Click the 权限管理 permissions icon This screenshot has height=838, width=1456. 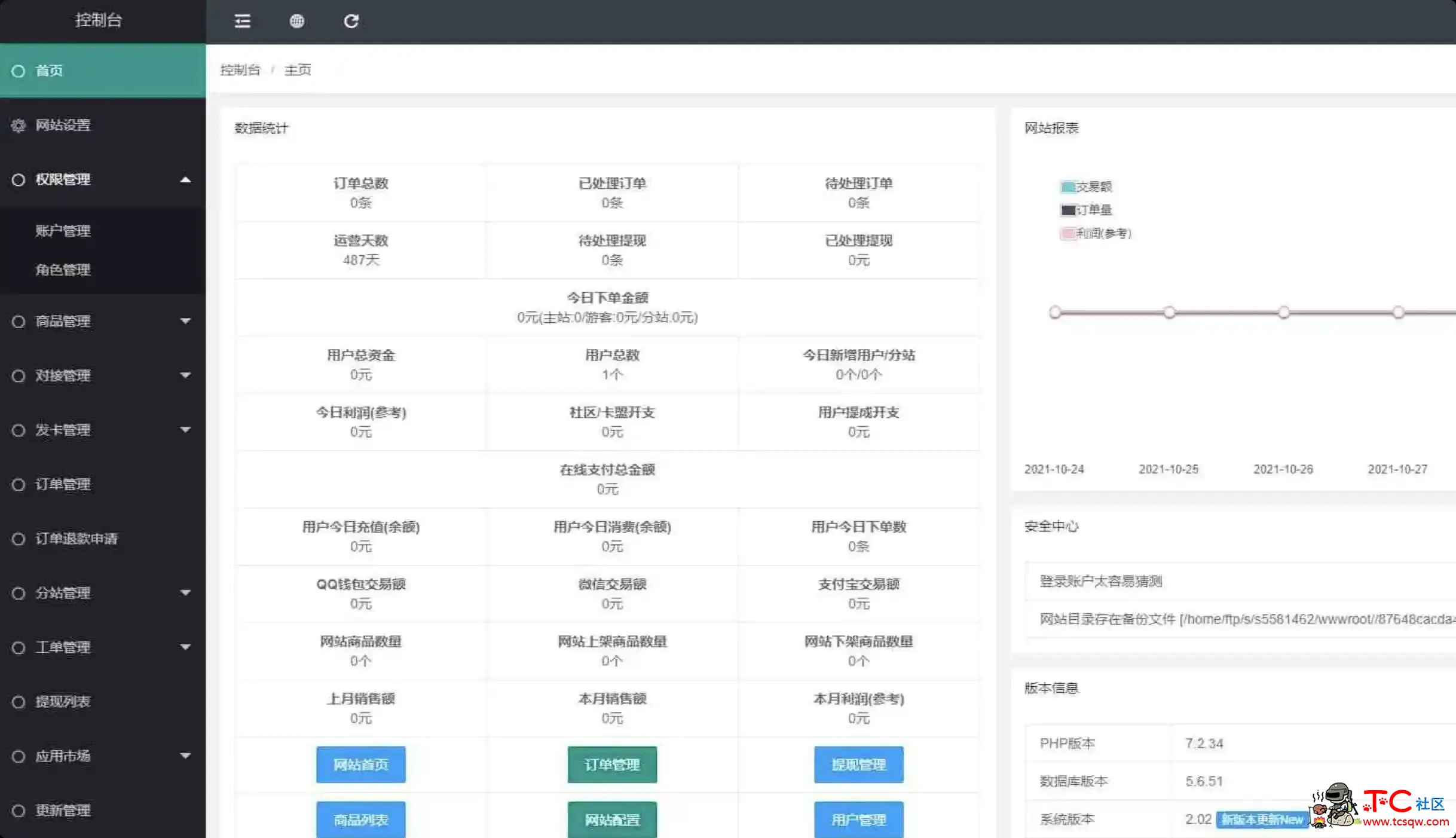17,179
